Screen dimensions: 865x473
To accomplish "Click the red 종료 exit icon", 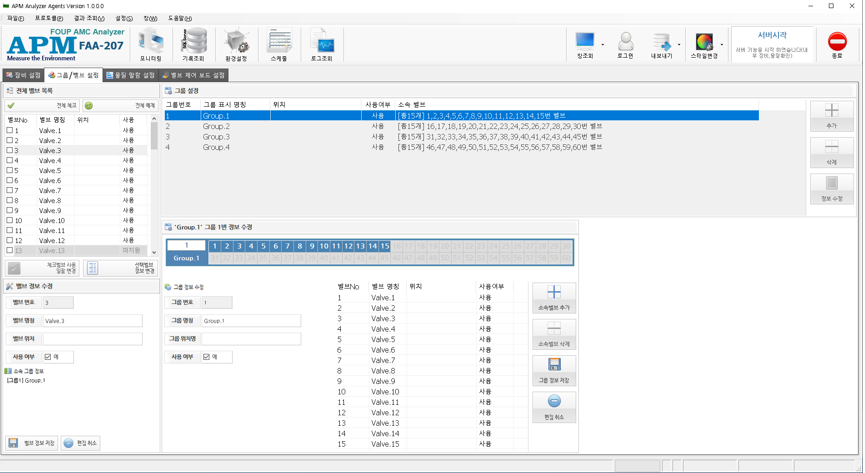I will pyautogui.click(x=837, y=45).
